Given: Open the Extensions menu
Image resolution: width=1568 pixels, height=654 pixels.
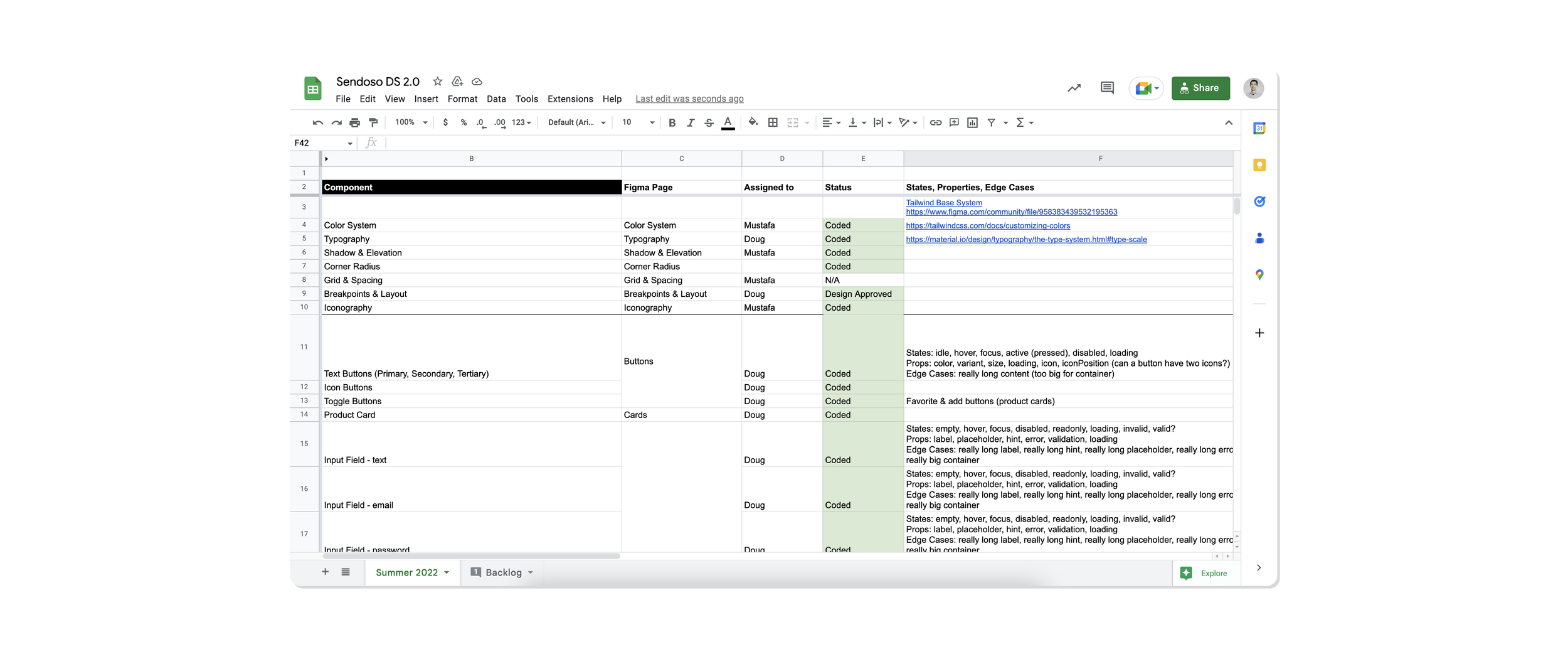Looking at the screenshot, I should coord(570,99).
